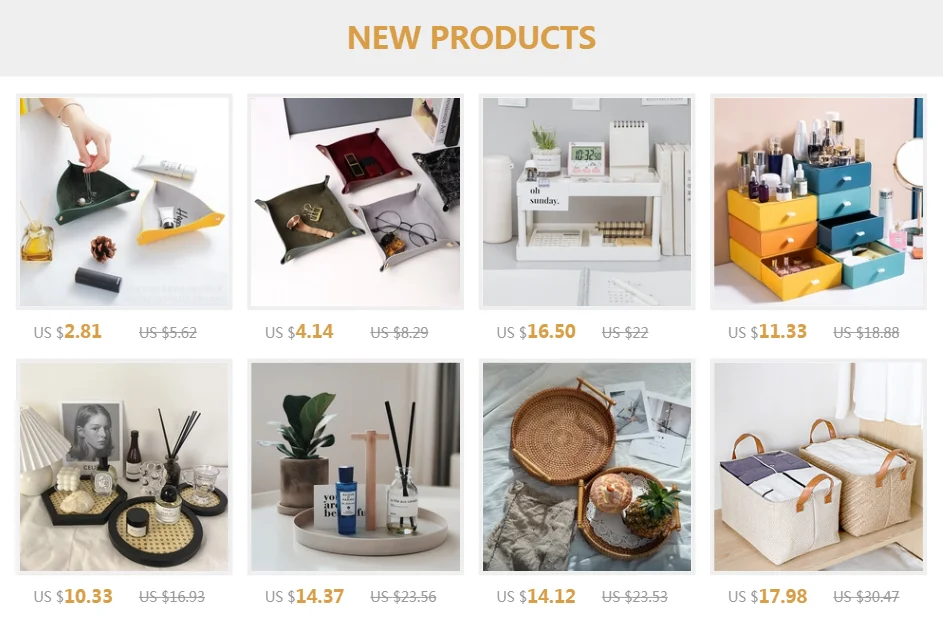View the black rattan coaster trays product
Screen dimensions: 943x643
(x=124, y=467)
